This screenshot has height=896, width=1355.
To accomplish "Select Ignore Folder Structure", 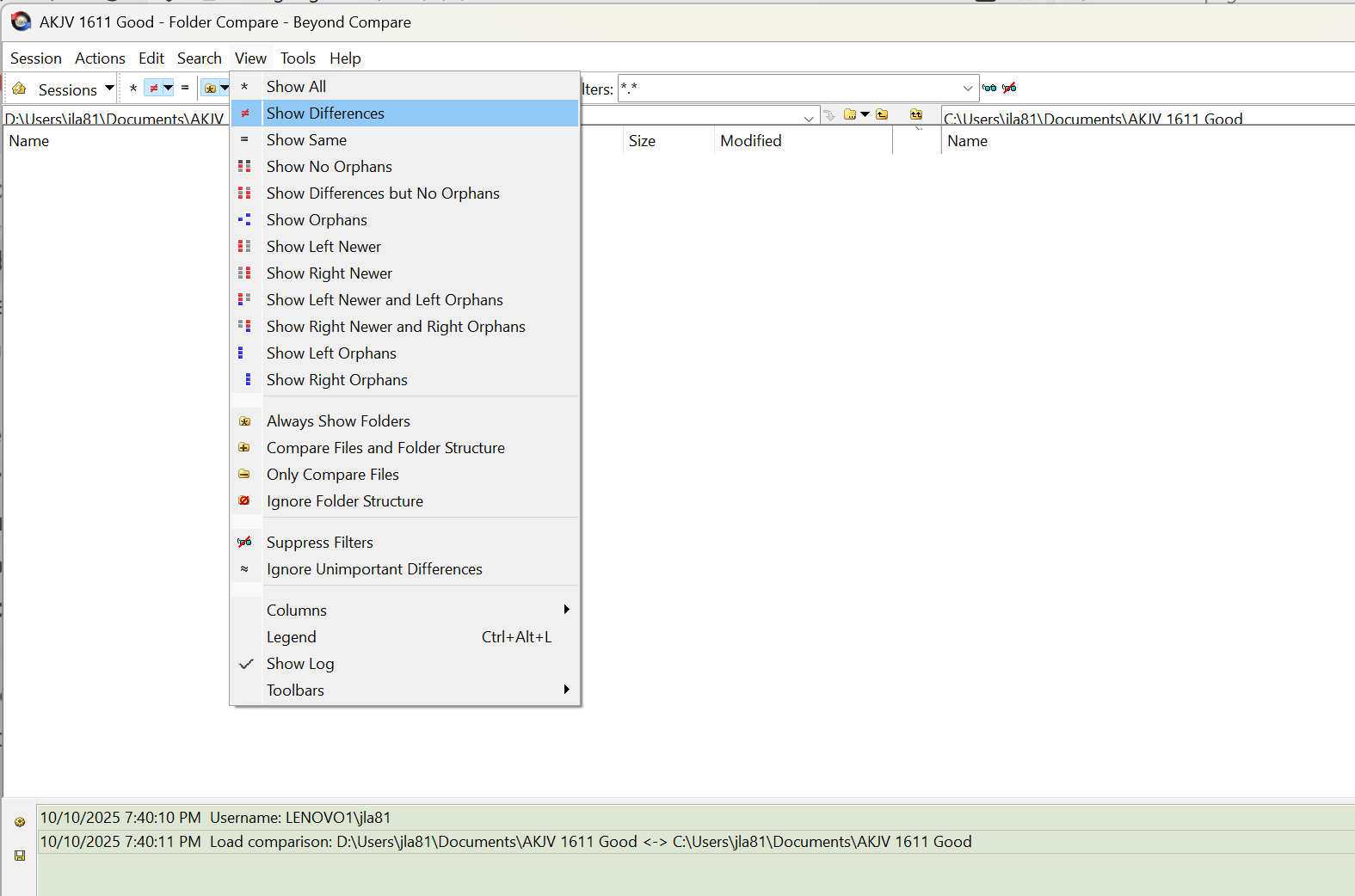I will click(x=404, y=501).
